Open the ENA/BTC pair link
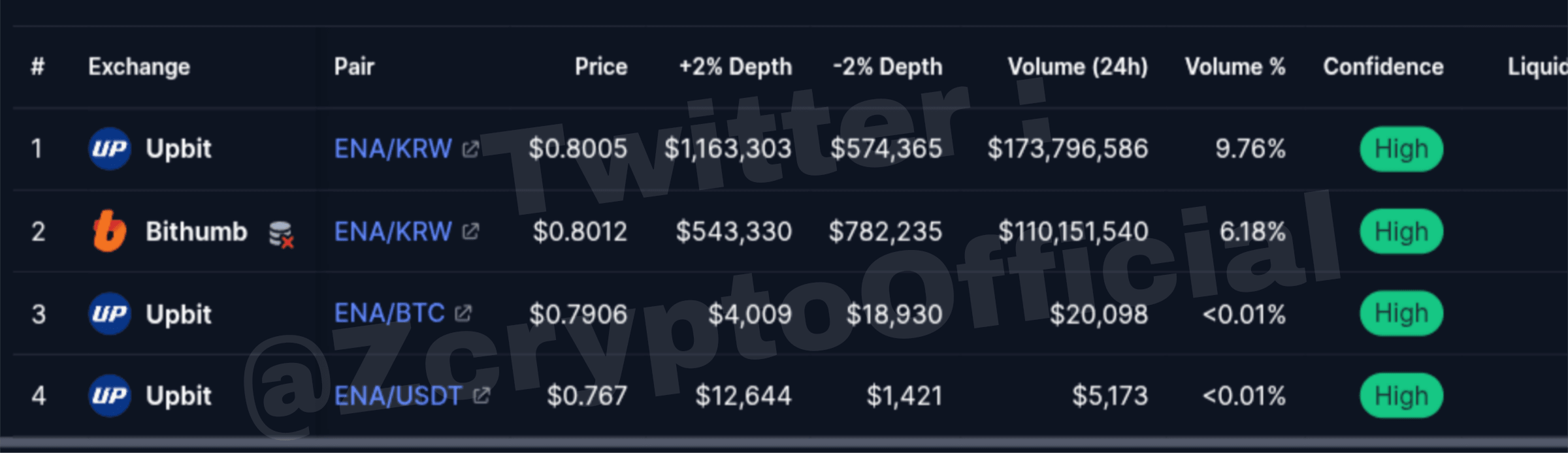The height and width of the screenshot is (453, 1568). coord(389,314)
